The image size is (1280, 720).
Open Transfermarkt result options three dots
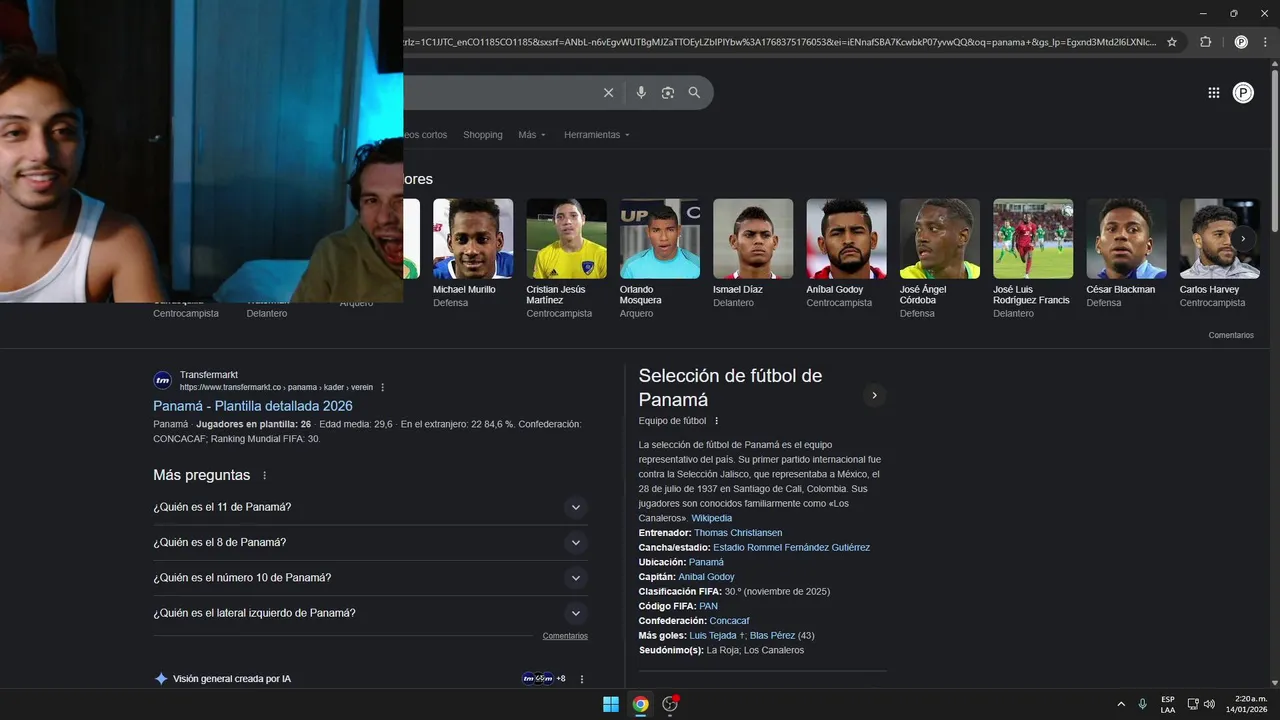coord(382,387)
